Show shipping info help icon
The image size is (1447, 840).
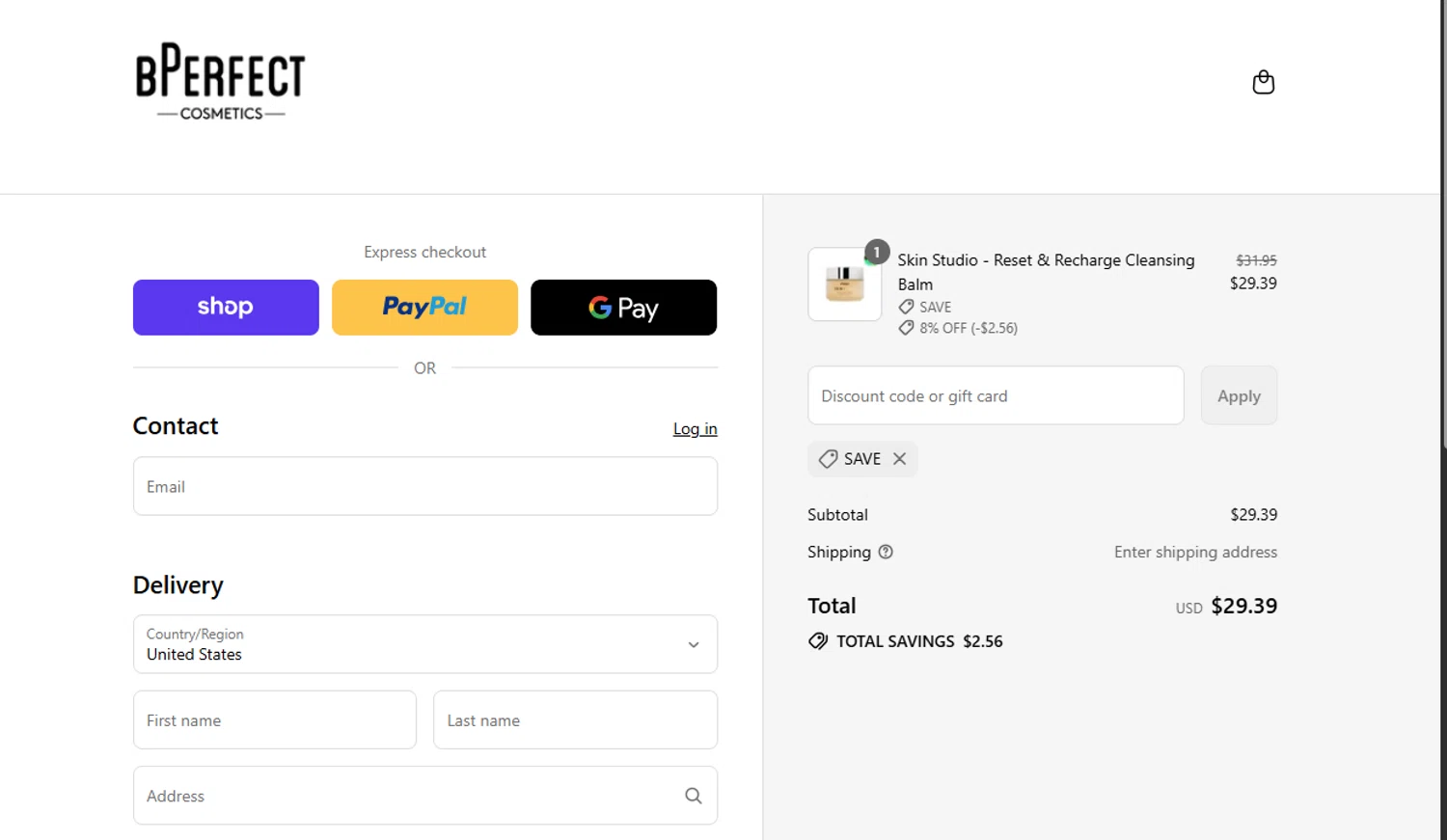pyautogui.click(x=886, y=552)
